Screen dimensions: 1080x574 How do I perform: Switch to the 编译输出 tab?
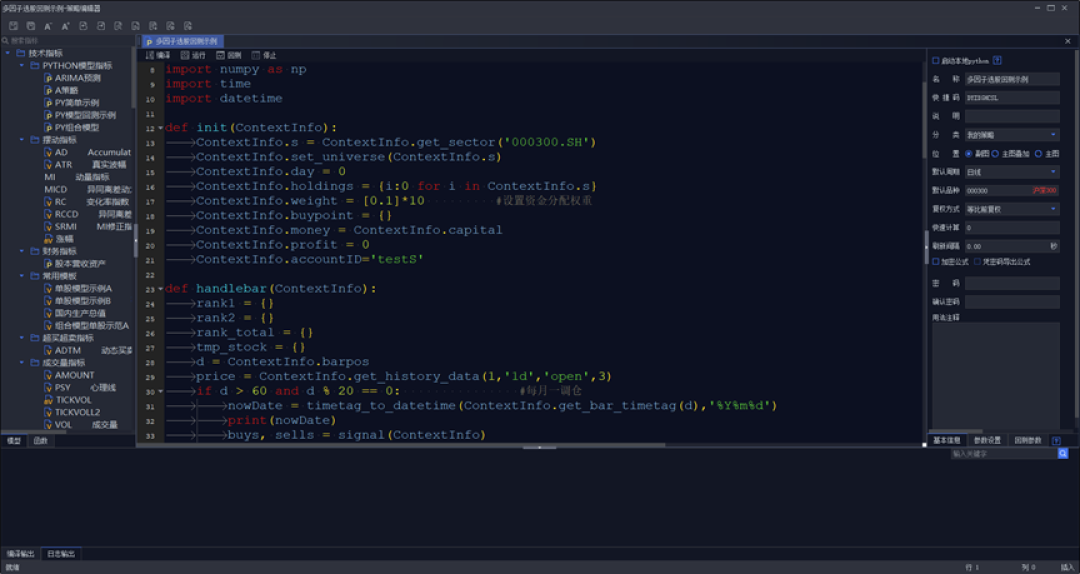21,553
